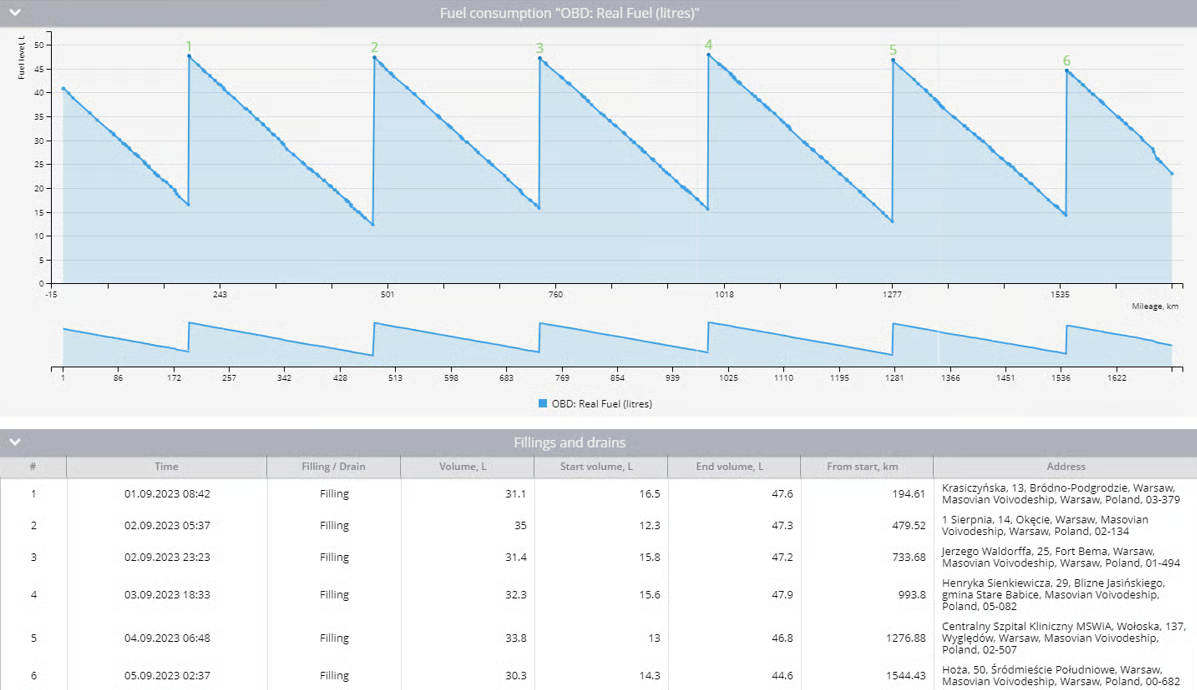Open the Henryka Sienkiewicza, 29 address entry

pyautogui.click(x=1053, y=595)
